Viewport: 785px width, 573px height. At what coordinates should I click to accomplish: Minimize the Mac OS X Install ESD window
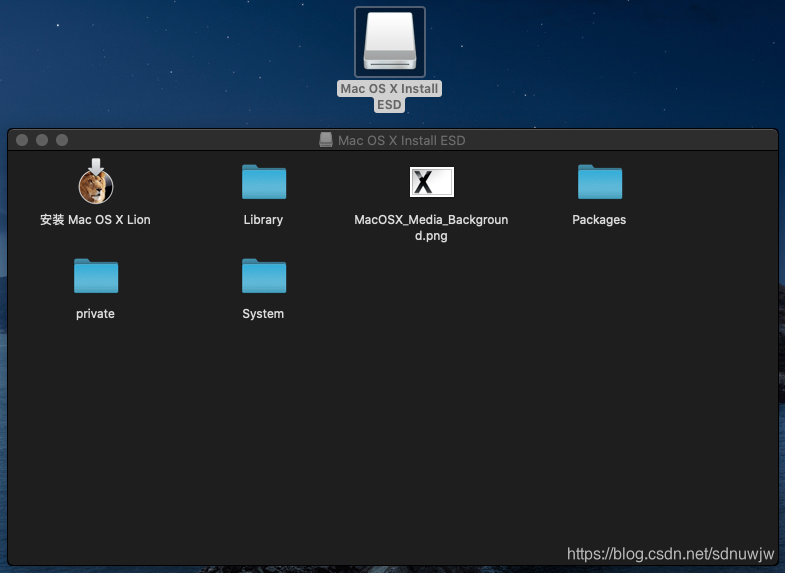42,140
